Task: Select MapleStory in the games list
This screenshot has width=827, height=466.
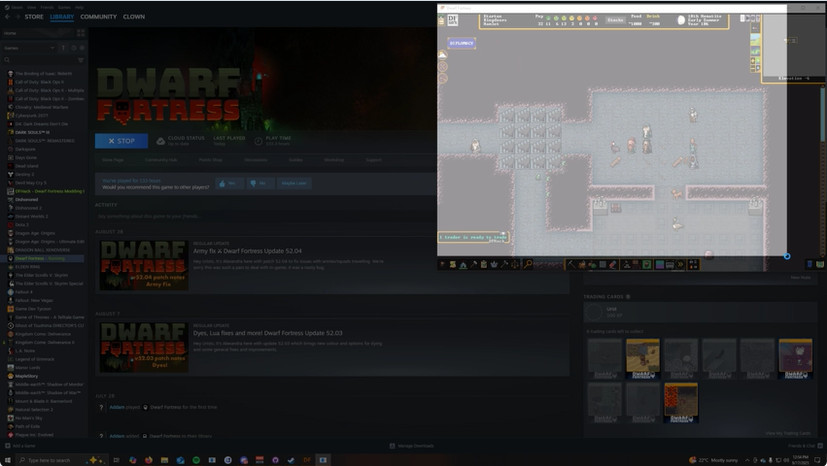Action: point(45,376)
